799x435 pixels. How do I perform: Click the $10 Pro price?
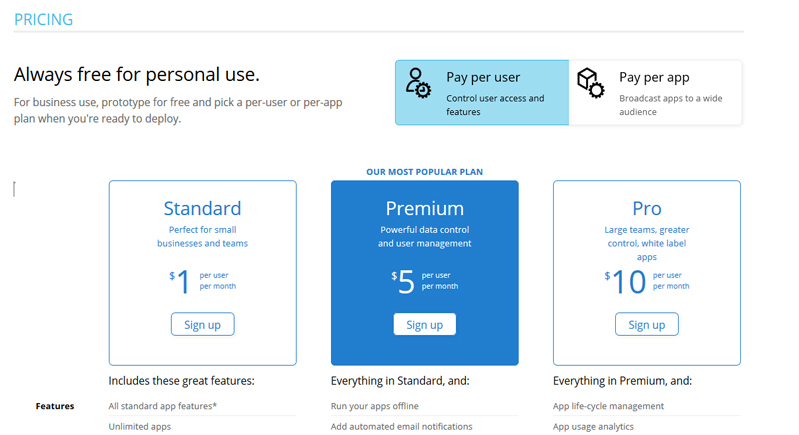pyautogui.click(x=626, y=282)
